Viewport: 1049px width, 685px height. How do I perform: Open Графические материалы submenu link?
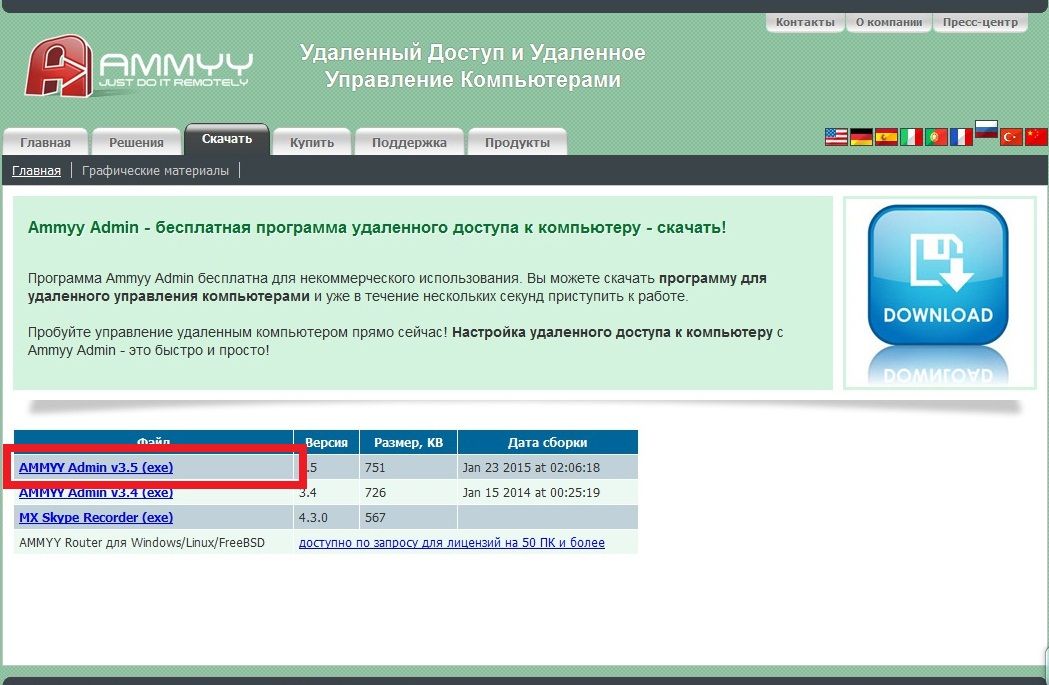click(155, 171)
